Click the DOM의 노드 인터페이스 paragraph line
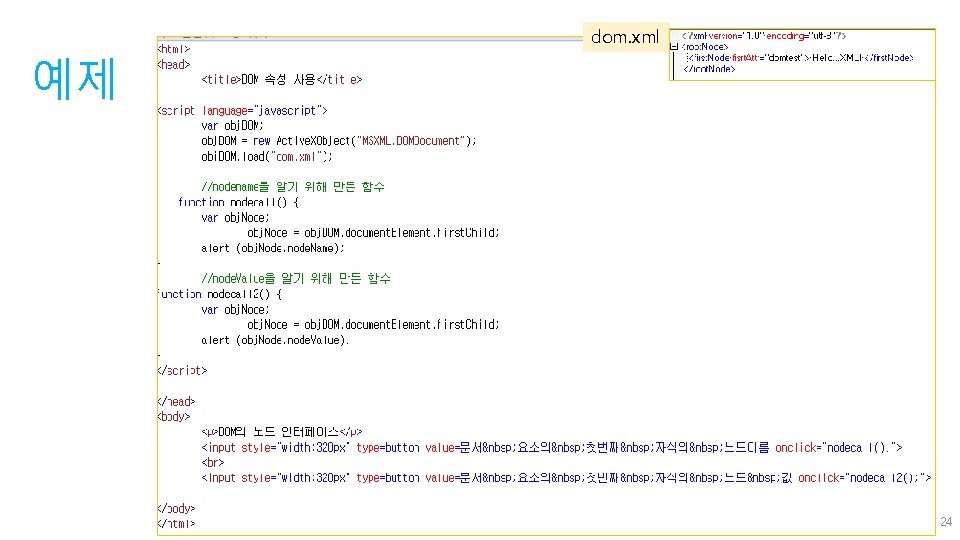Screen dimensions: 960x540 coord(282,432)
